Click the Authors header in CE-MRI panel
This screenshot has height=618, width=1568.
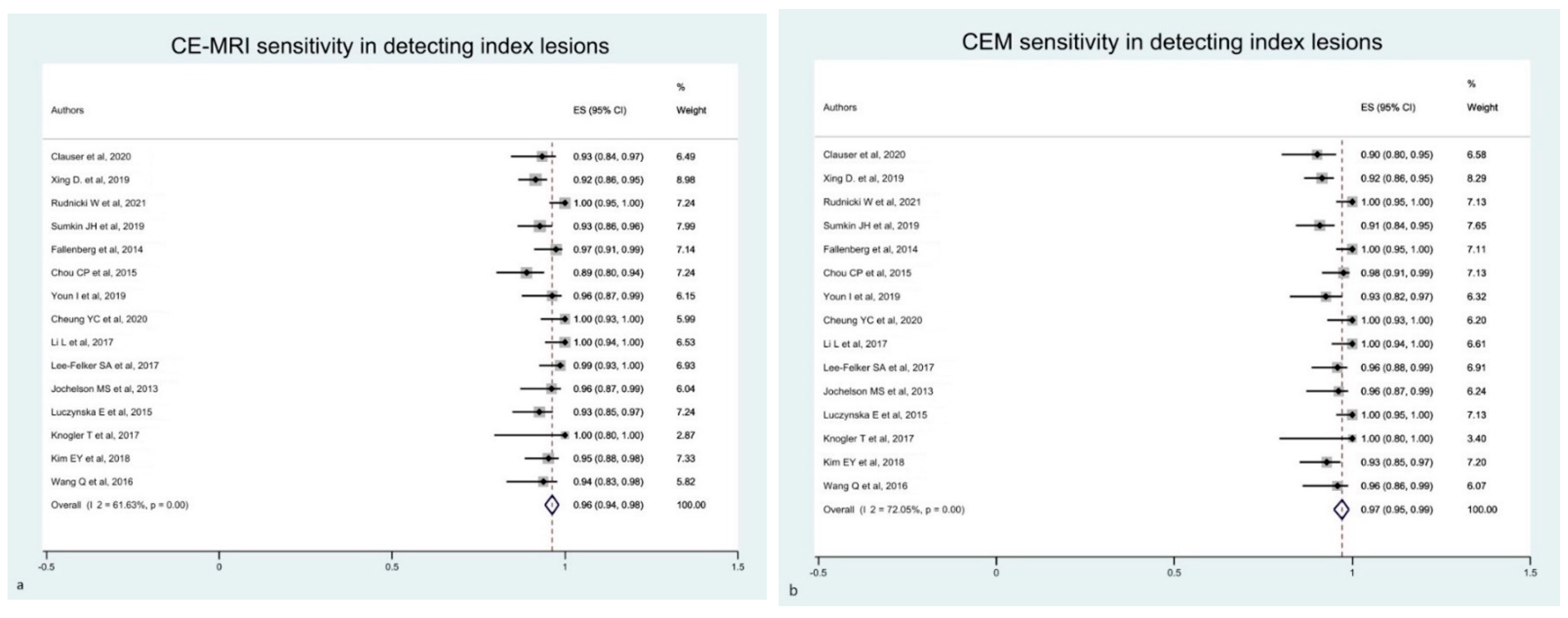[67, 110]
